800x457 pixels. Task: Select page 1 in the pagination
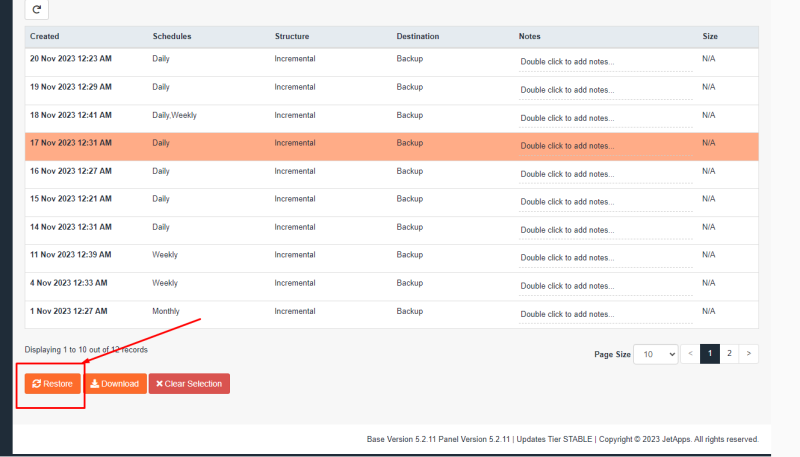(710, 353)
